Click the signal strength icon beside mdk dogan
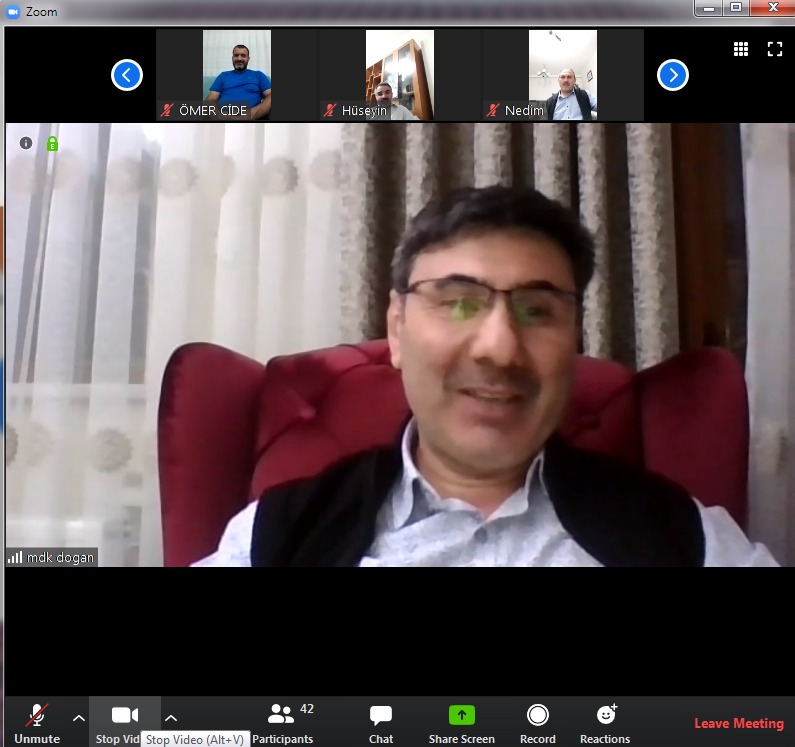 point(15,558)
